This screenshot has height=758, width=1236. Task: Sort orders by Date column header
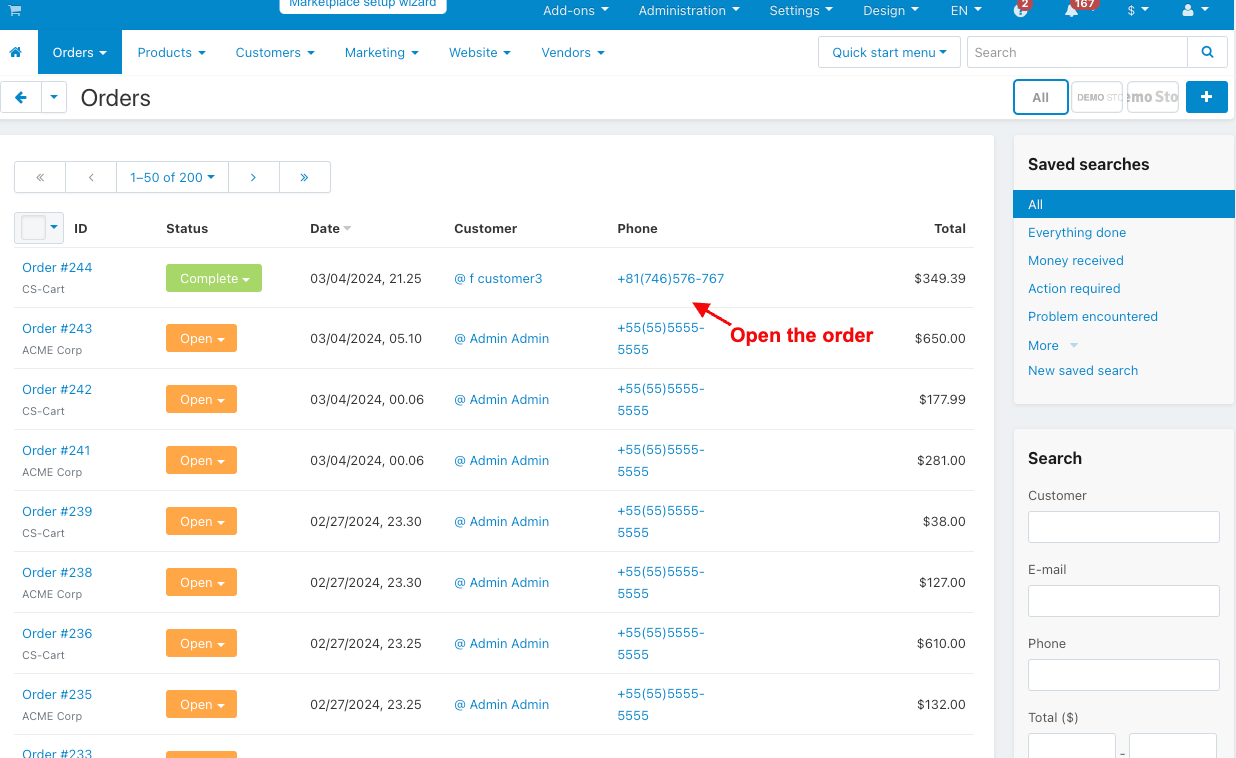pyautogui.click(x=325, y=228)
